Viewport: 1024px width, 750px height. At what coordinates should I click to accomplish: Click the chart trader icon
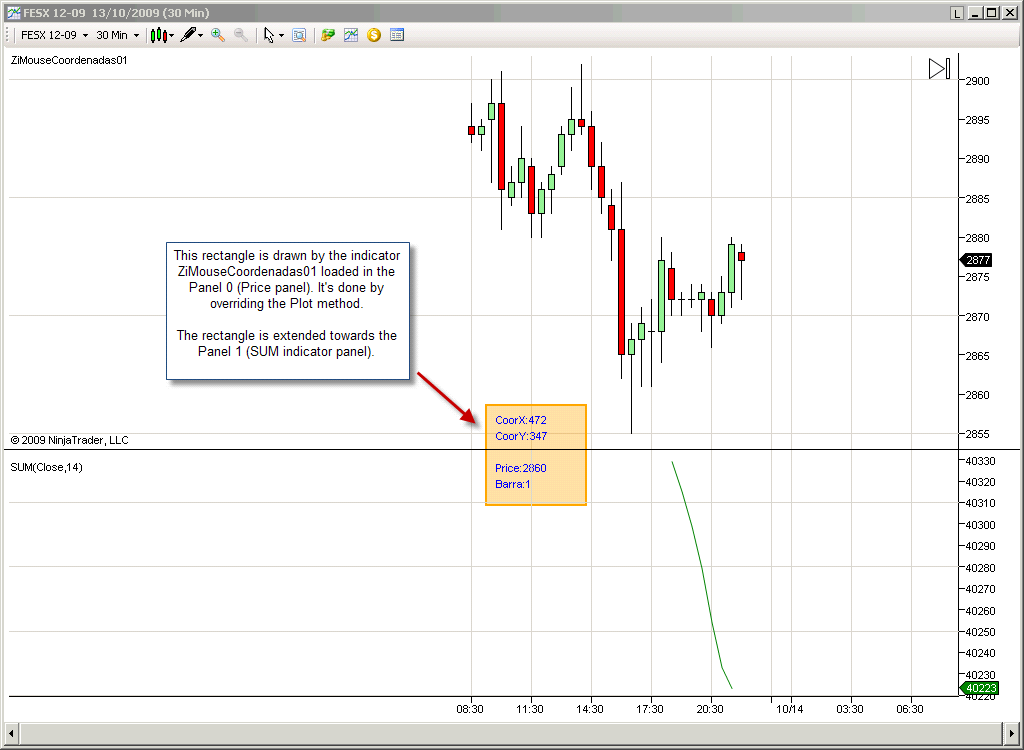(328, 35)
